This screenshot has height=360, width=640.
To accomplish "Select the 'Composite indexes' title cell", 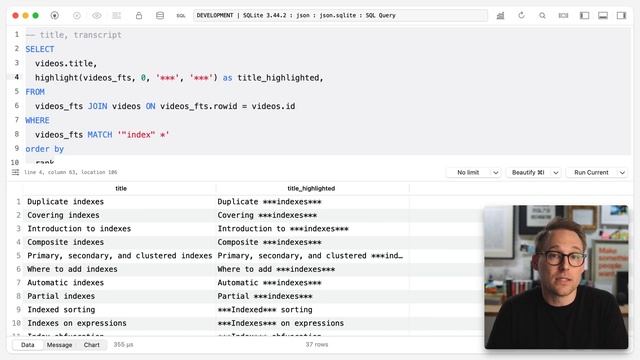I will pyautogui.click(x=120, y=242).
